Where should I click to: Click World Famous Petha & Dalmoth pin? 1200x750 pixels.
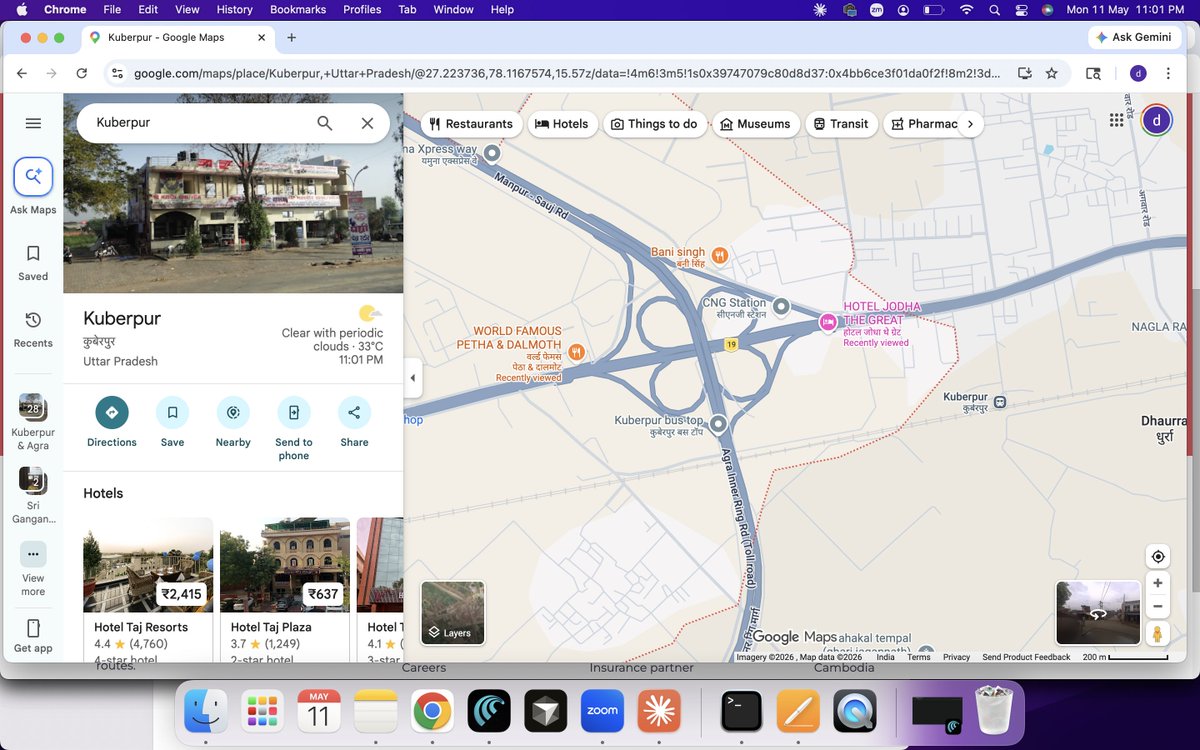coord(577,352)
